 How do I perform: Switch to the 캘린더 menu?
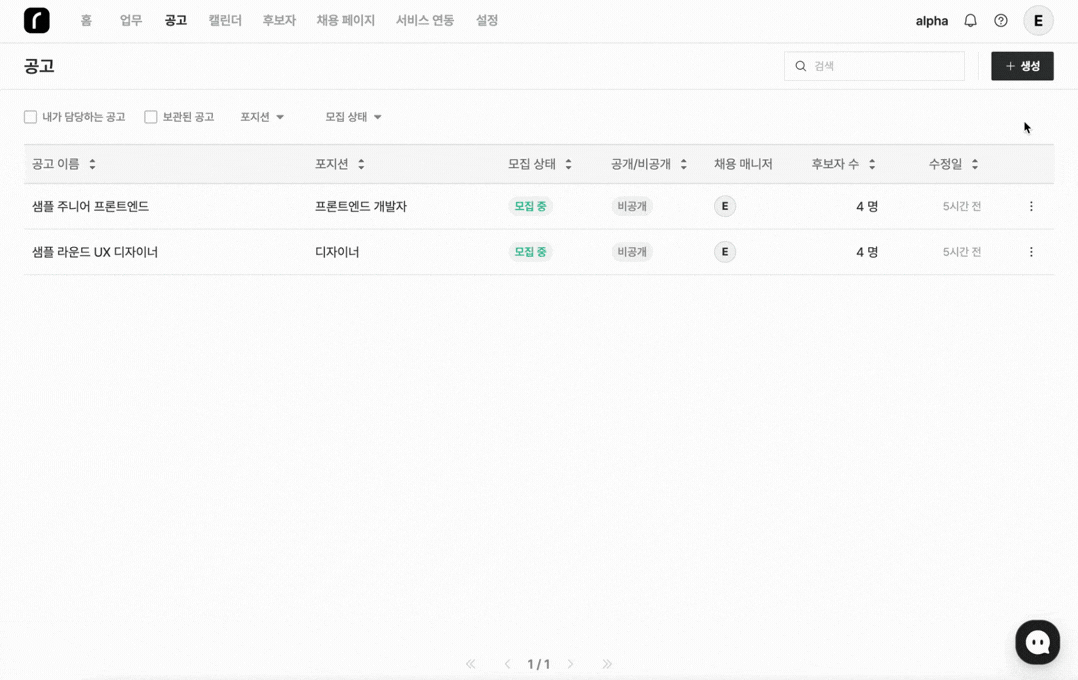pyautogui.click(x=225, y=21)
